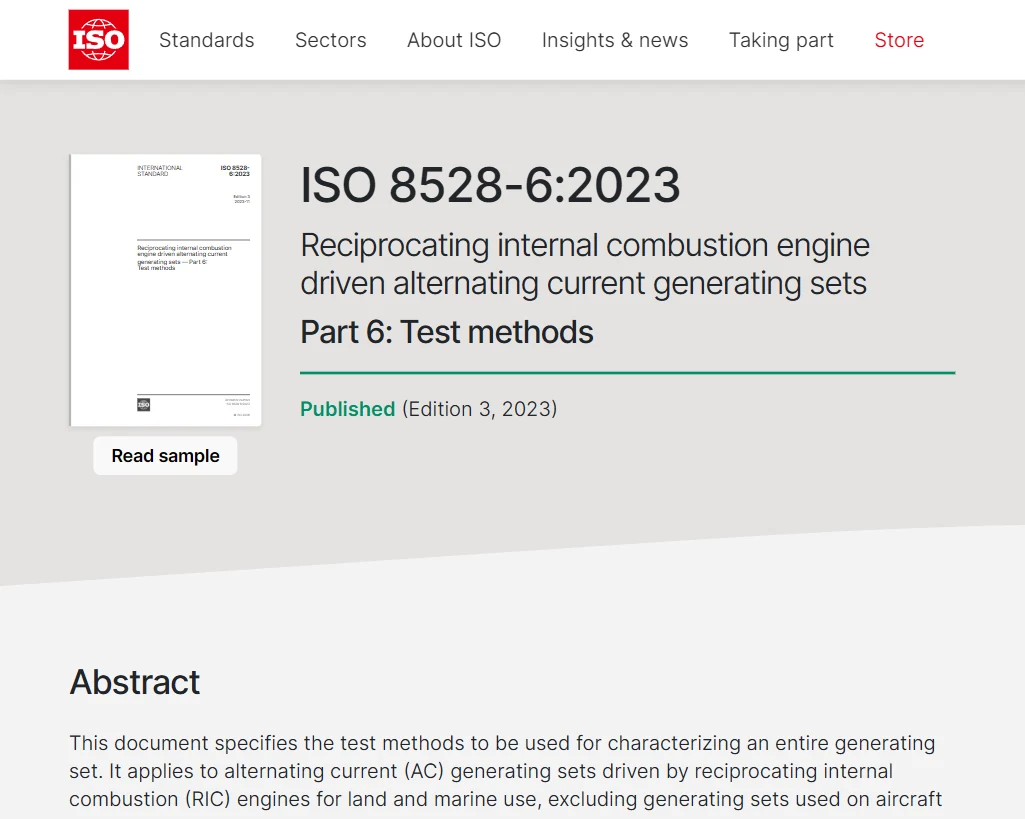Select the ISO 8528-6:2023 title heading
The height and width of the screenshot is (819, 1025).
[x=490, y=185]
